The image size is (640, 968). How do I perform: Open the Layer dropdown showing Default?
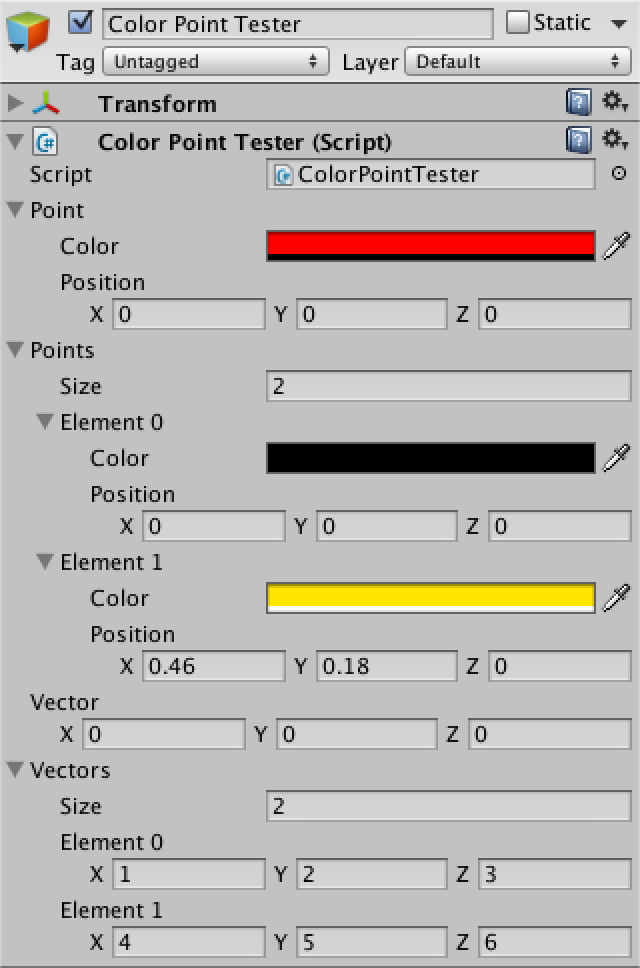pos(518,62)
